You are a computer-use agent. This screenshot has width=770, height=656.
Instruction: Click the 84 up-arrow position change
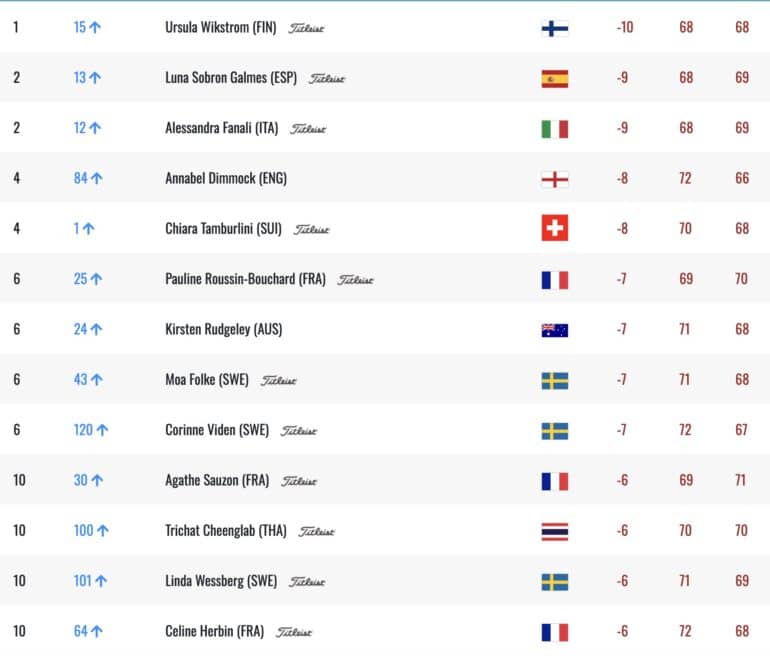tap(88, 178)
